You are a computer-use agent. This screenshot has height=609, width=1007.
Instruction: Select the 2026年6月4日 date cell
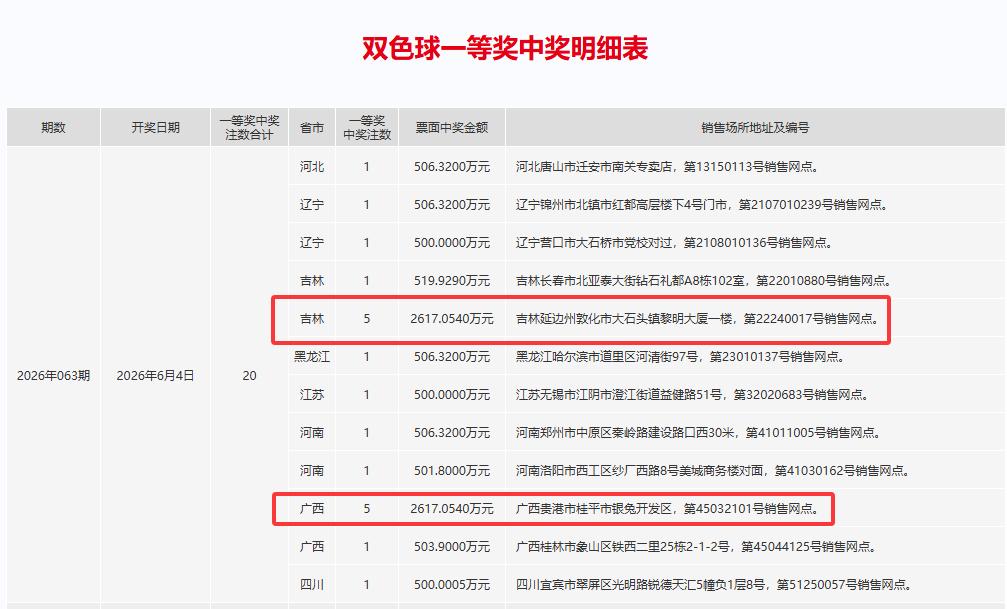(x=155, y=375)
